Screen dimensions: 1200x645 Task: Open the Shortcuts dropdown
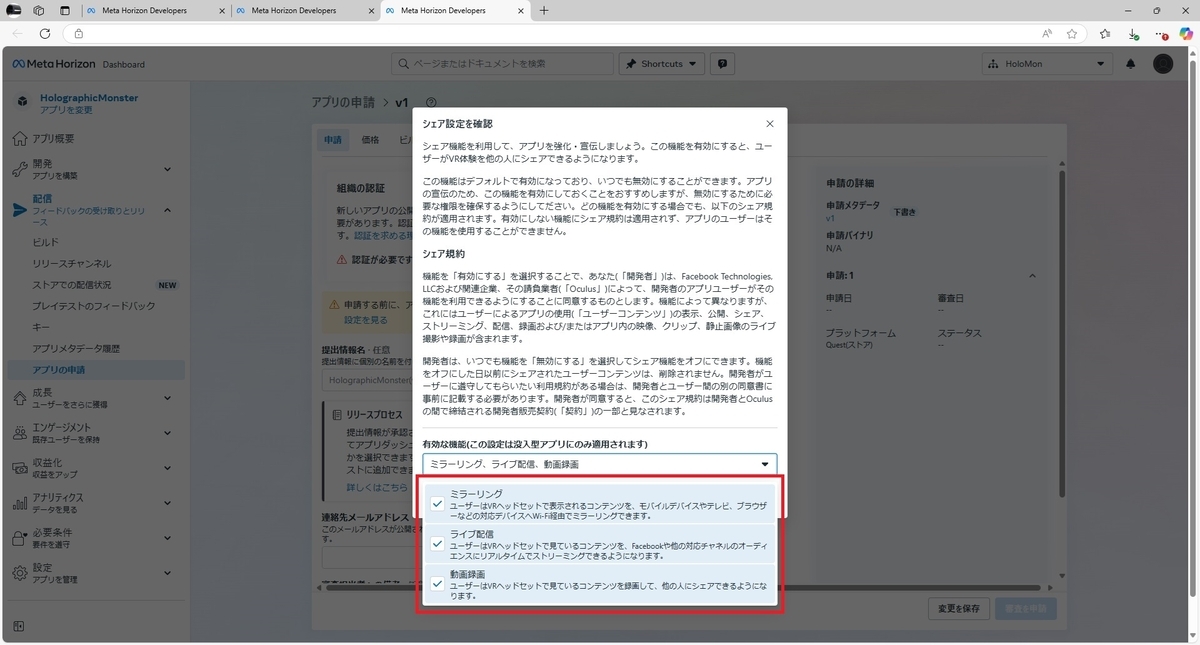click(661, 63)
